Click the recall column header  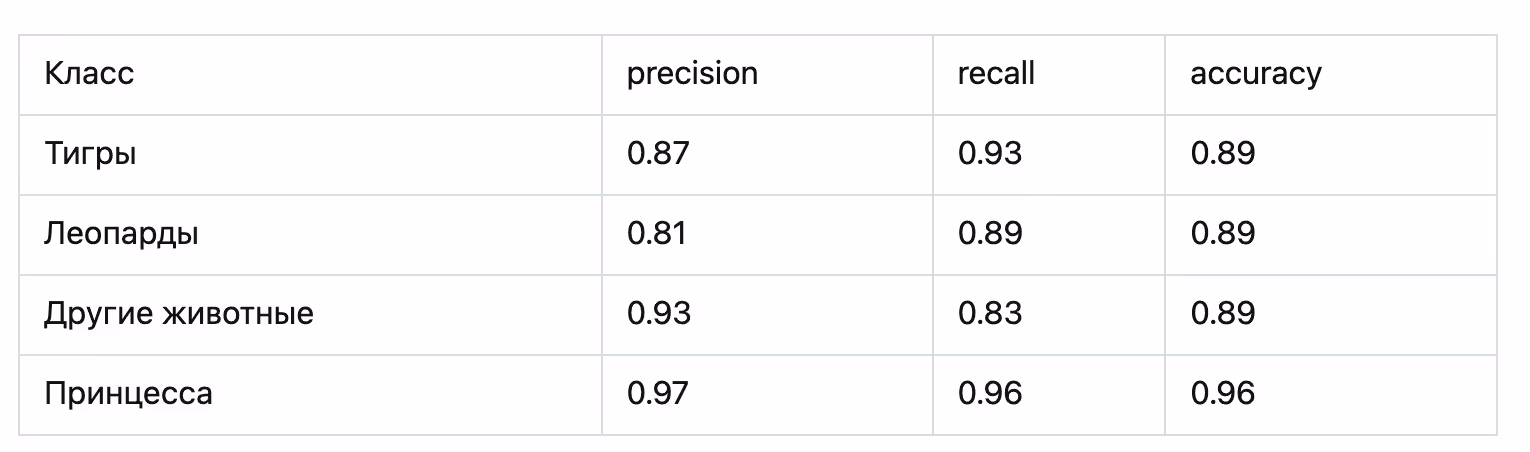coord(996,74)
